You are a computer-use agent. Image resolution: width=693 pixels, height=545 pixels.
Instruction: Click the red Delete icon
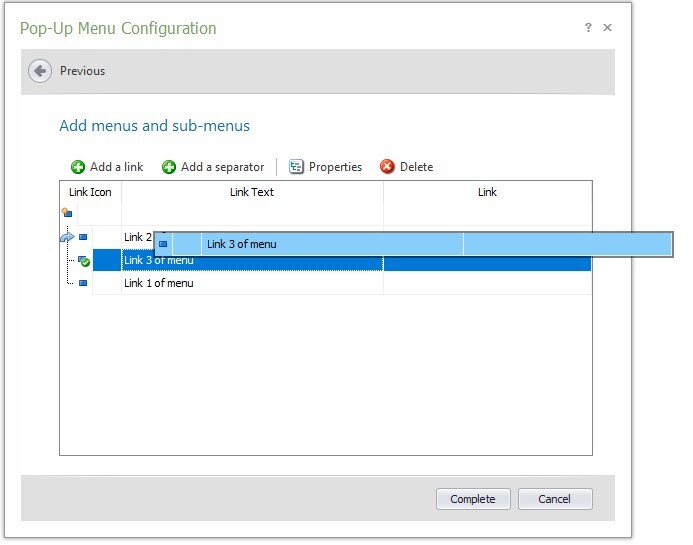tap(388, 167)
